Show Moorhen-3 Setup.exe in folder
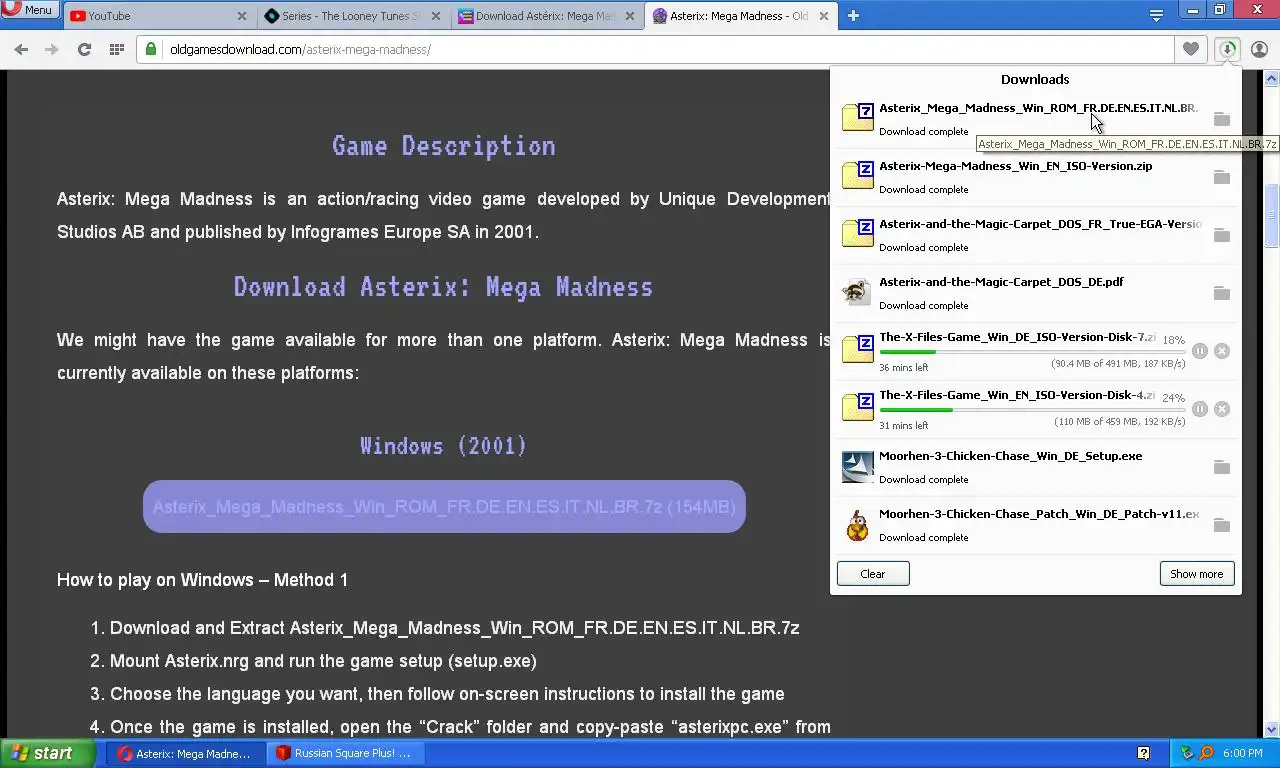Screen dimensions: 1280x768 pyautogui.click(x=1221, y=467)
